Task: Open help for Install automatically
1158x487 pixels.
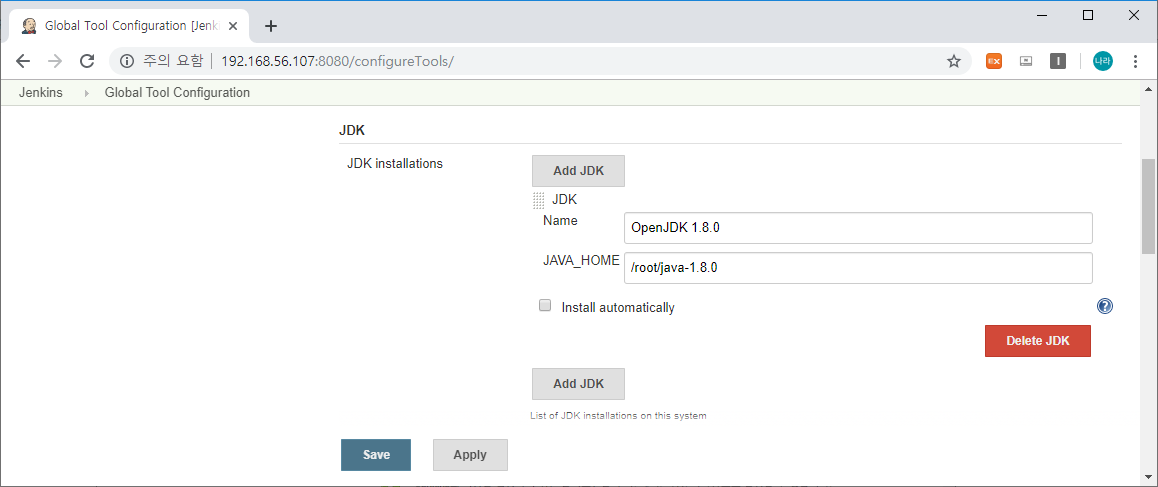Action: (x=1105, y=306)
